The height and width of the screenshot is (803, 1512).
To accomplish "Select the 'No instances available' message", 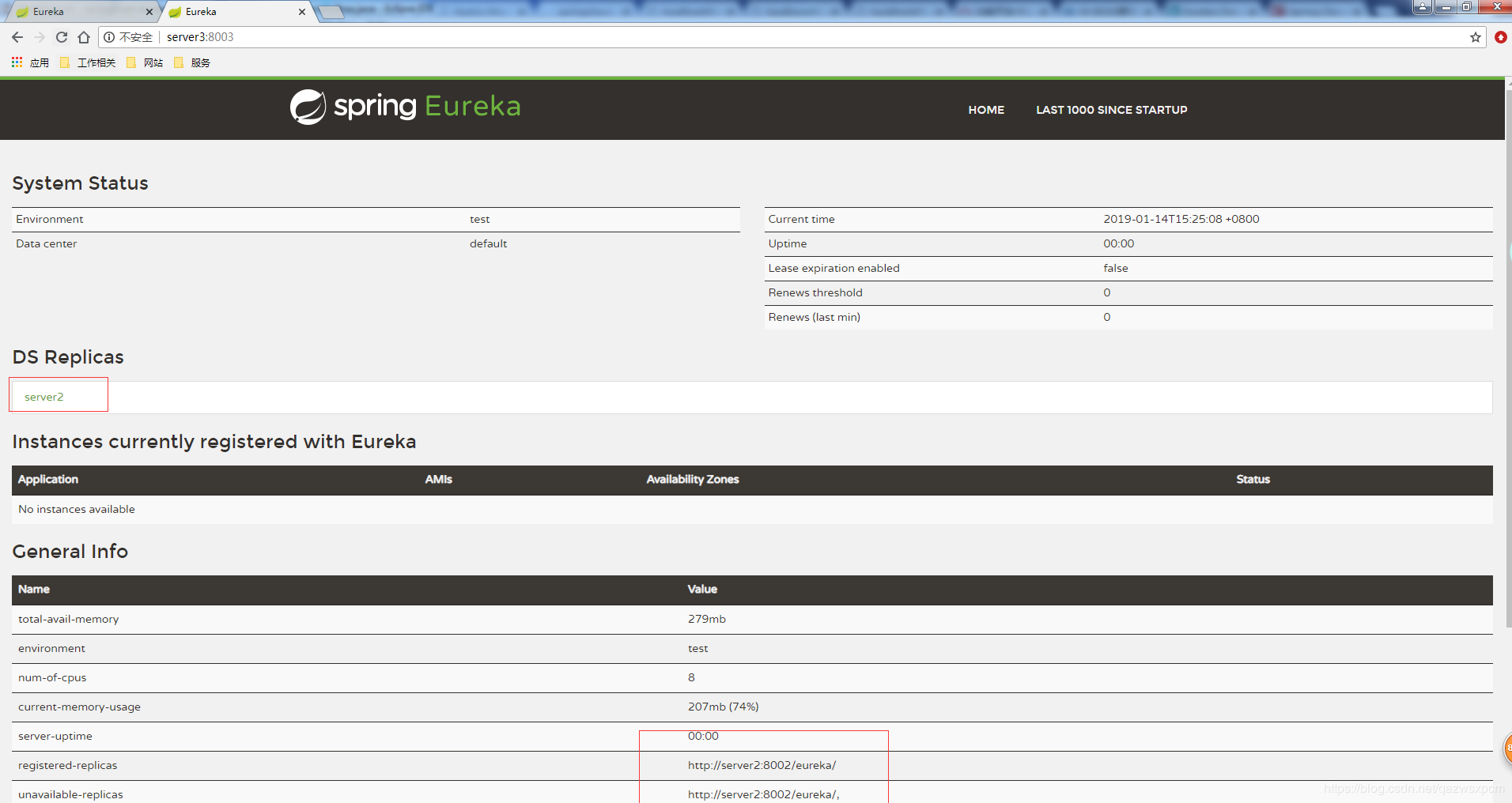I will (77, 509).
